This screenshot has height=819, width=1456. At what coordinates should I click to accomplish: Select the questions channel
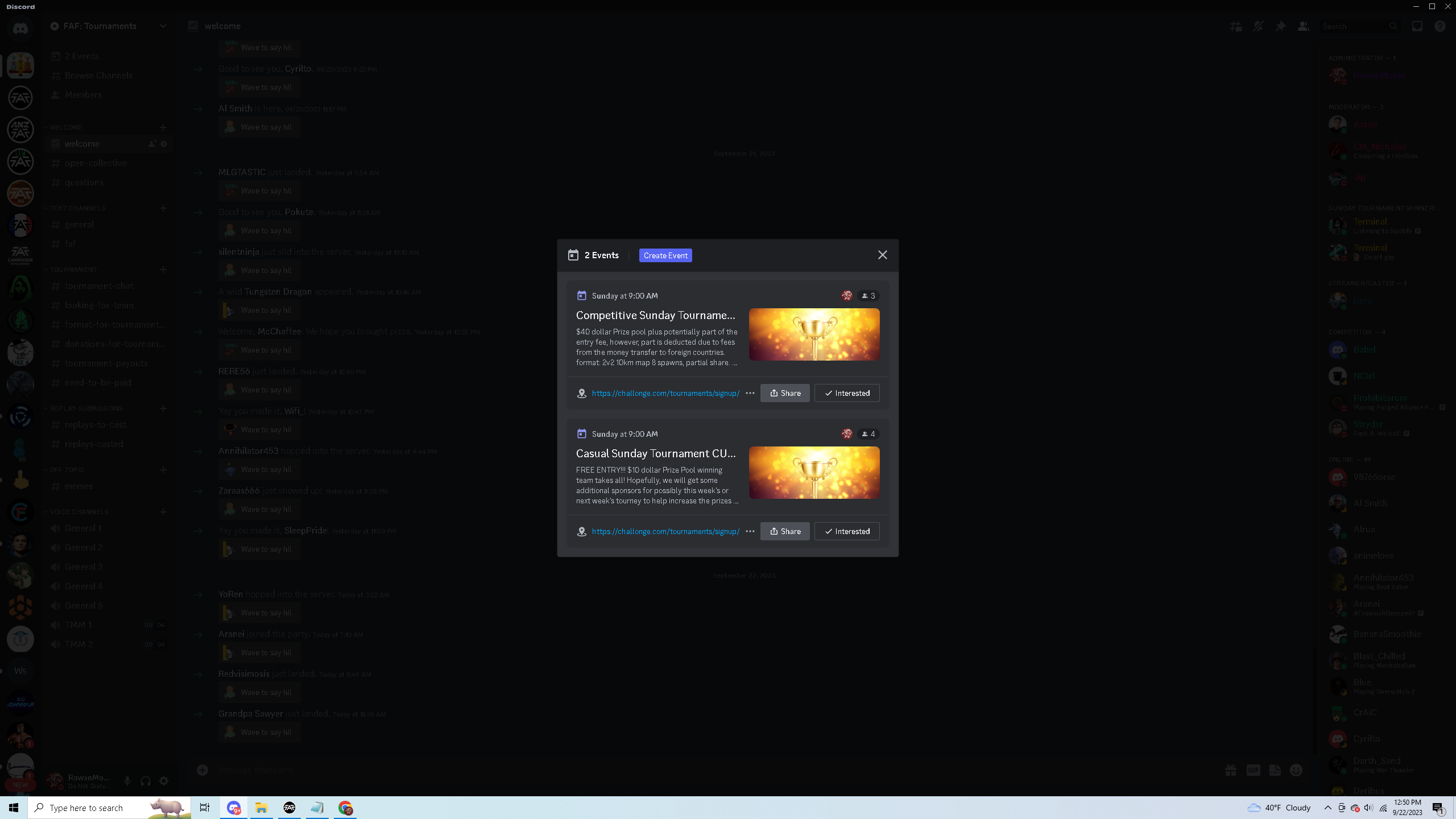tap(108, 183)
